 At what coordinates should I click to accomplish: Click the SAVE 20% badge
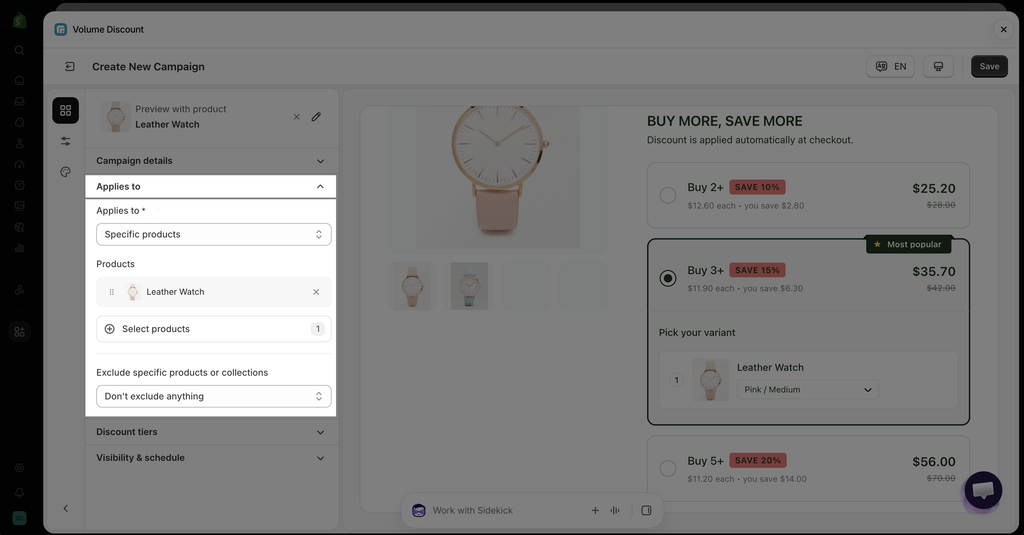pyautogui.click(x=758, y=461)
